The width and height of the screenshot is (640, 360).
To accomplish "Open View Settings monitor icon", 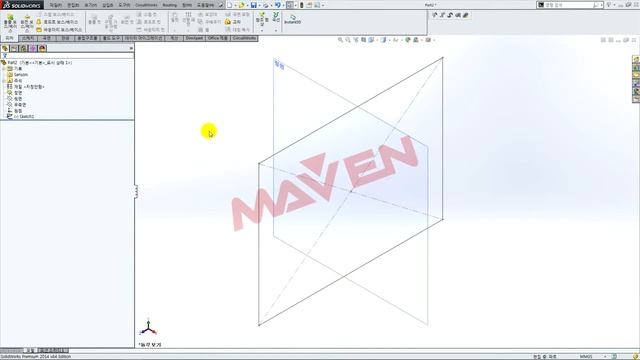I will [428, 40].
